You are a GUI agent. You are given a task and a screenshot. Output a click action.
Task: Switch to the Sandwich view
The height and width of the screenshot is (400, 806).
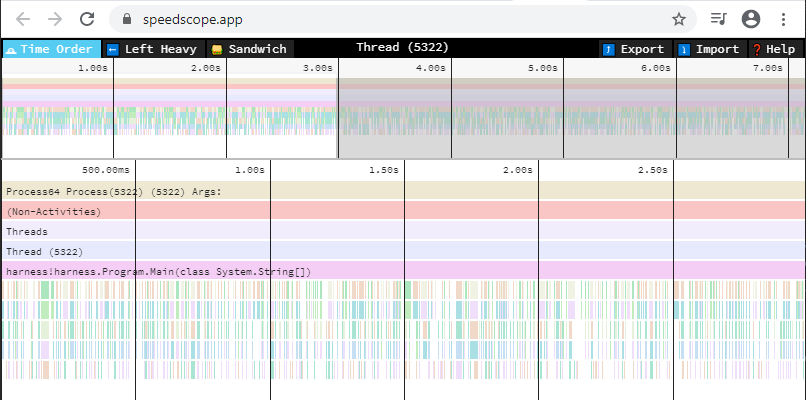(248, 49)
